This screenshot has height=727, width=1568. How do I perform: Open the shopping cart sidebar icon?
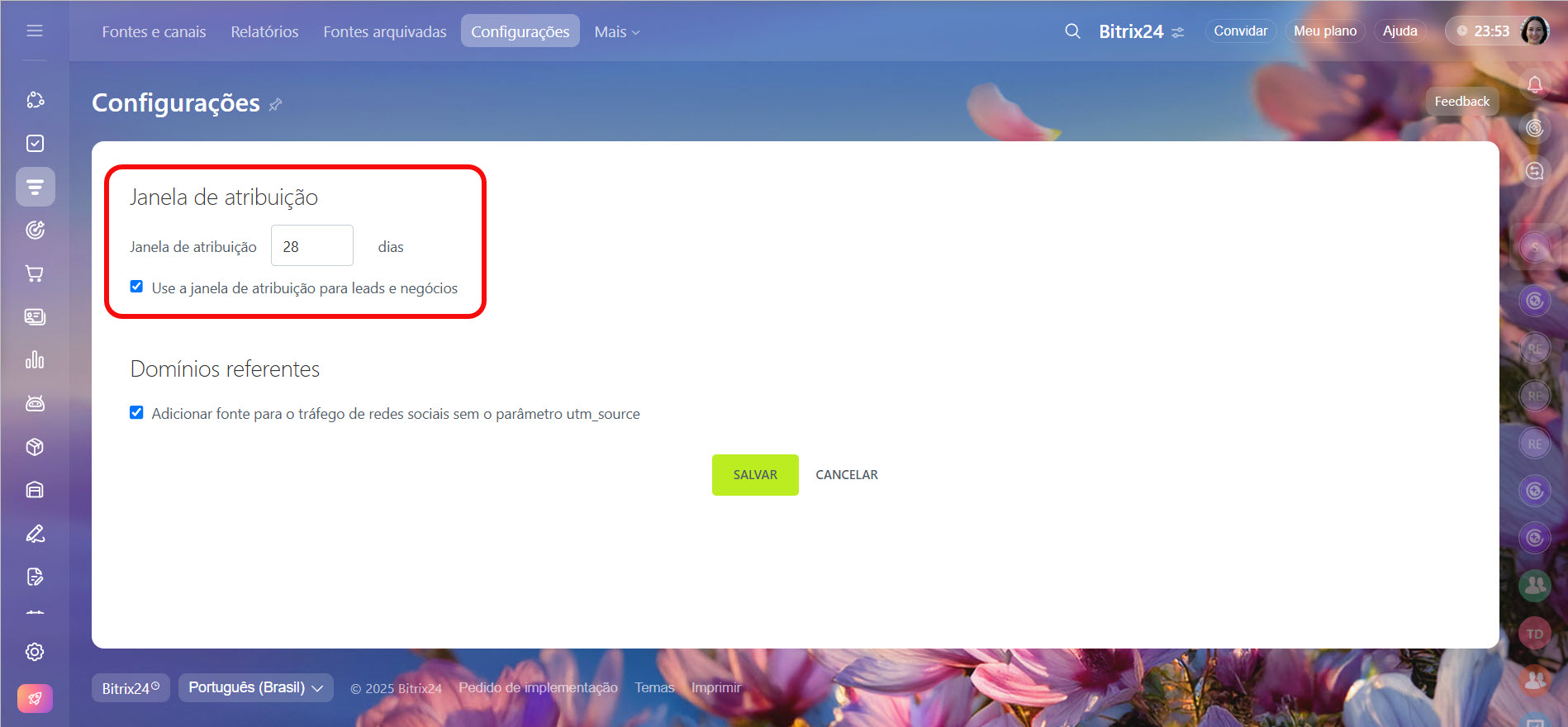pos(35,273)
